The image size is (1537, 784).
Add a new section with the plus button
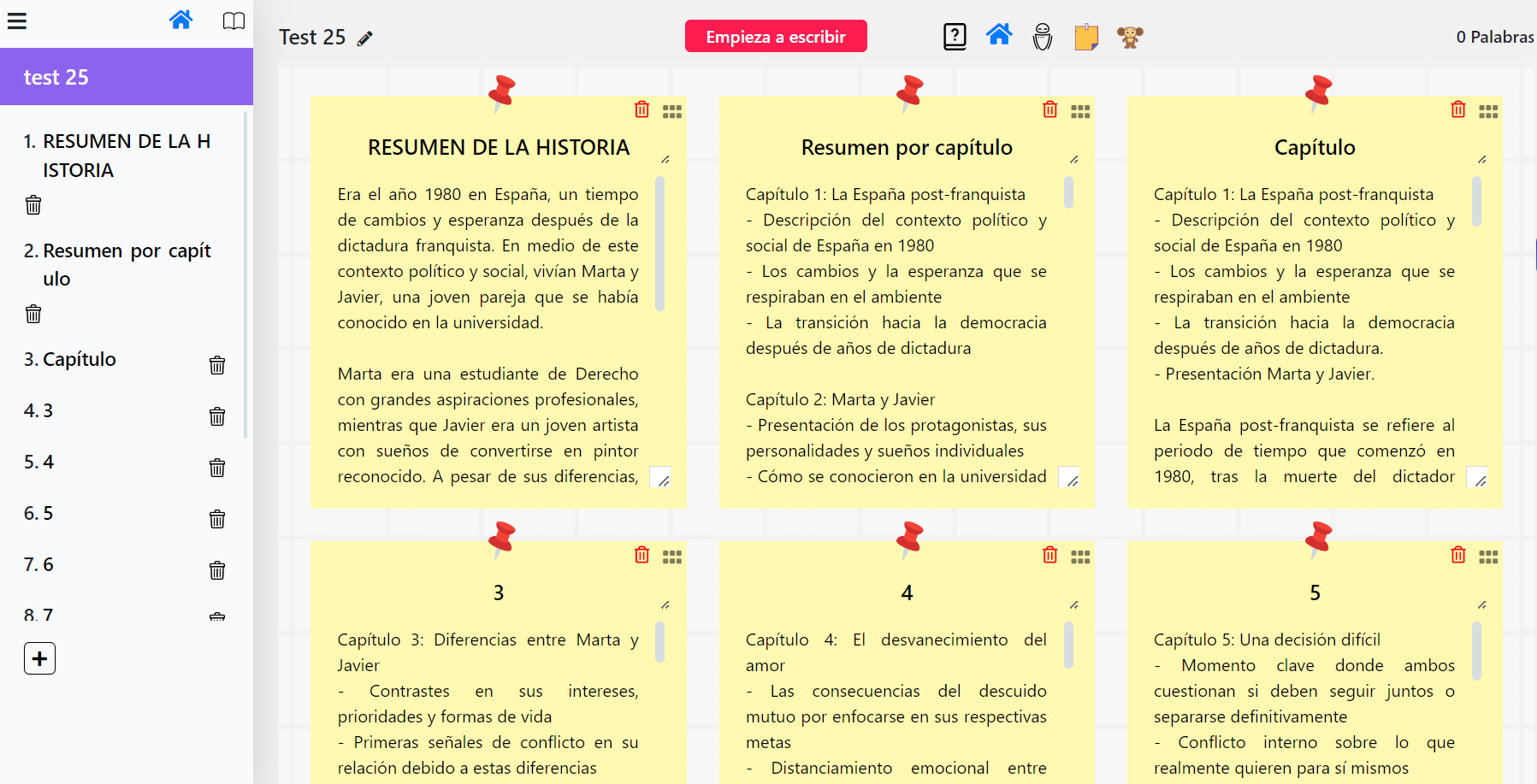pos(39,658)
